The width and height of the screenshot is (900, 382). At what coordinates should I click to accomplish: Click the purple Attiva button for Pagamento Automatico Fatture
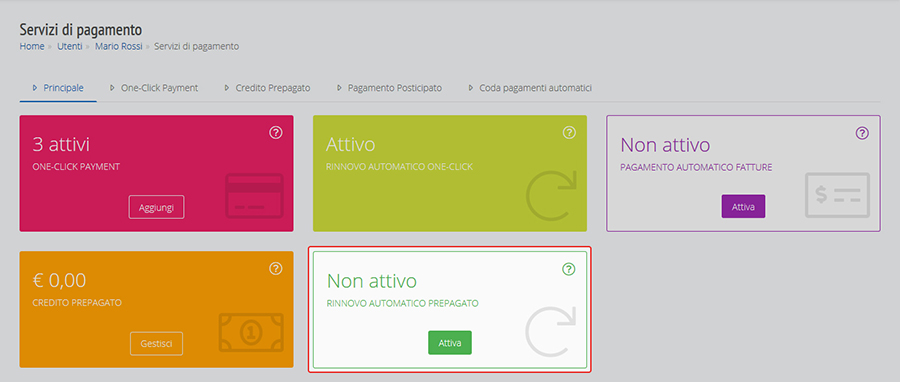[743, 206]
